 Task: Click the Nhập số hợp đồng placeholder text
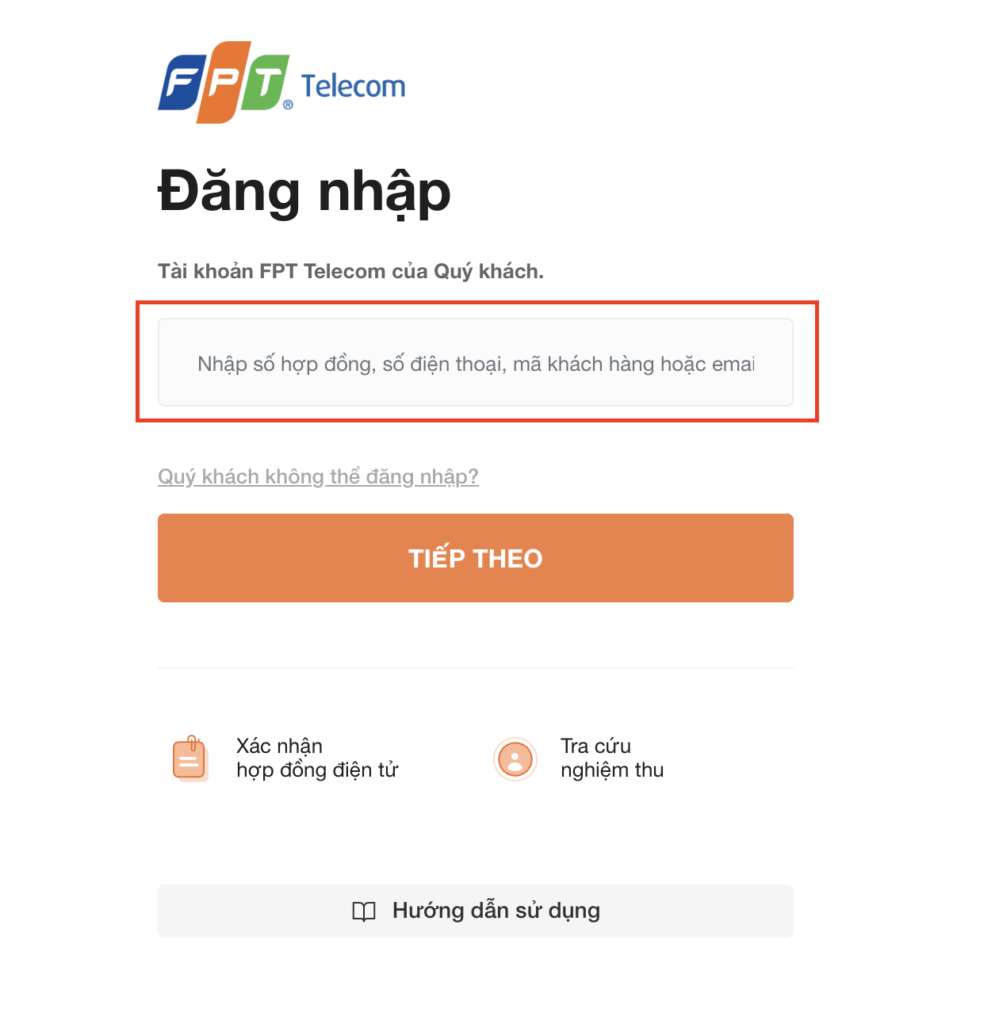coord(476,364)
